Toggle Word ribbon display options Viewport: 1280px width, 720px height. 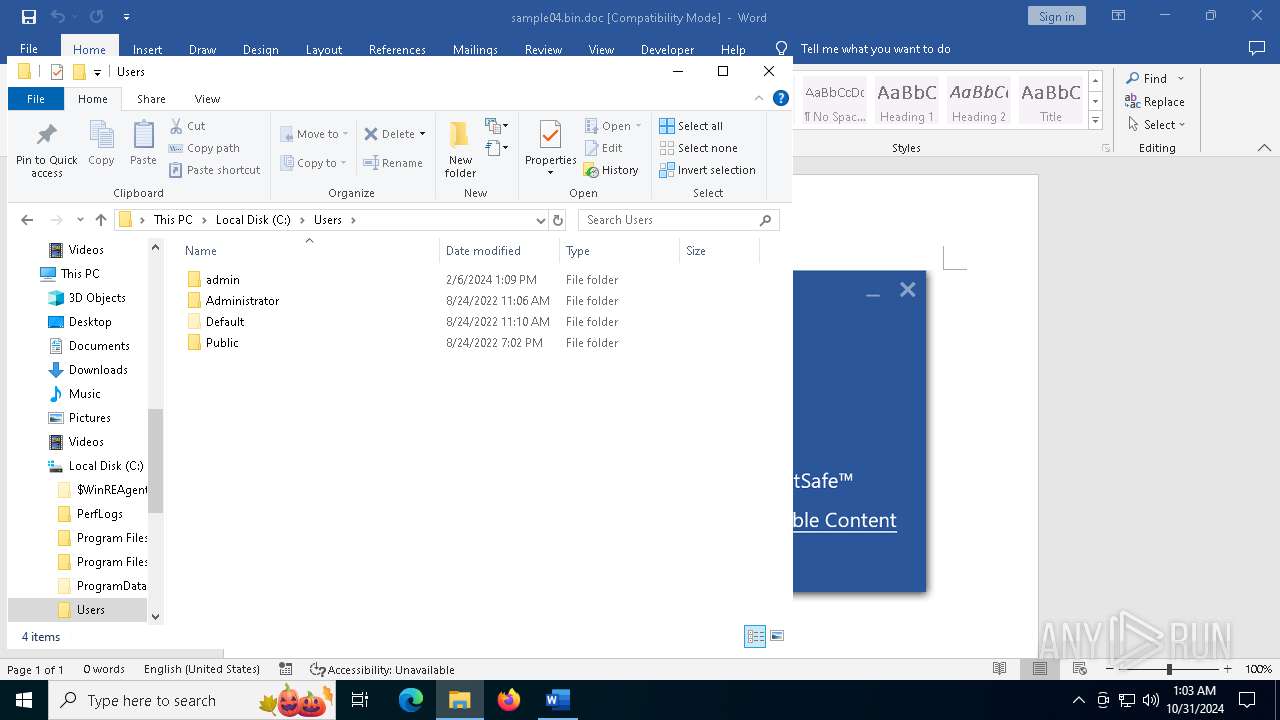click(1118, 16)
